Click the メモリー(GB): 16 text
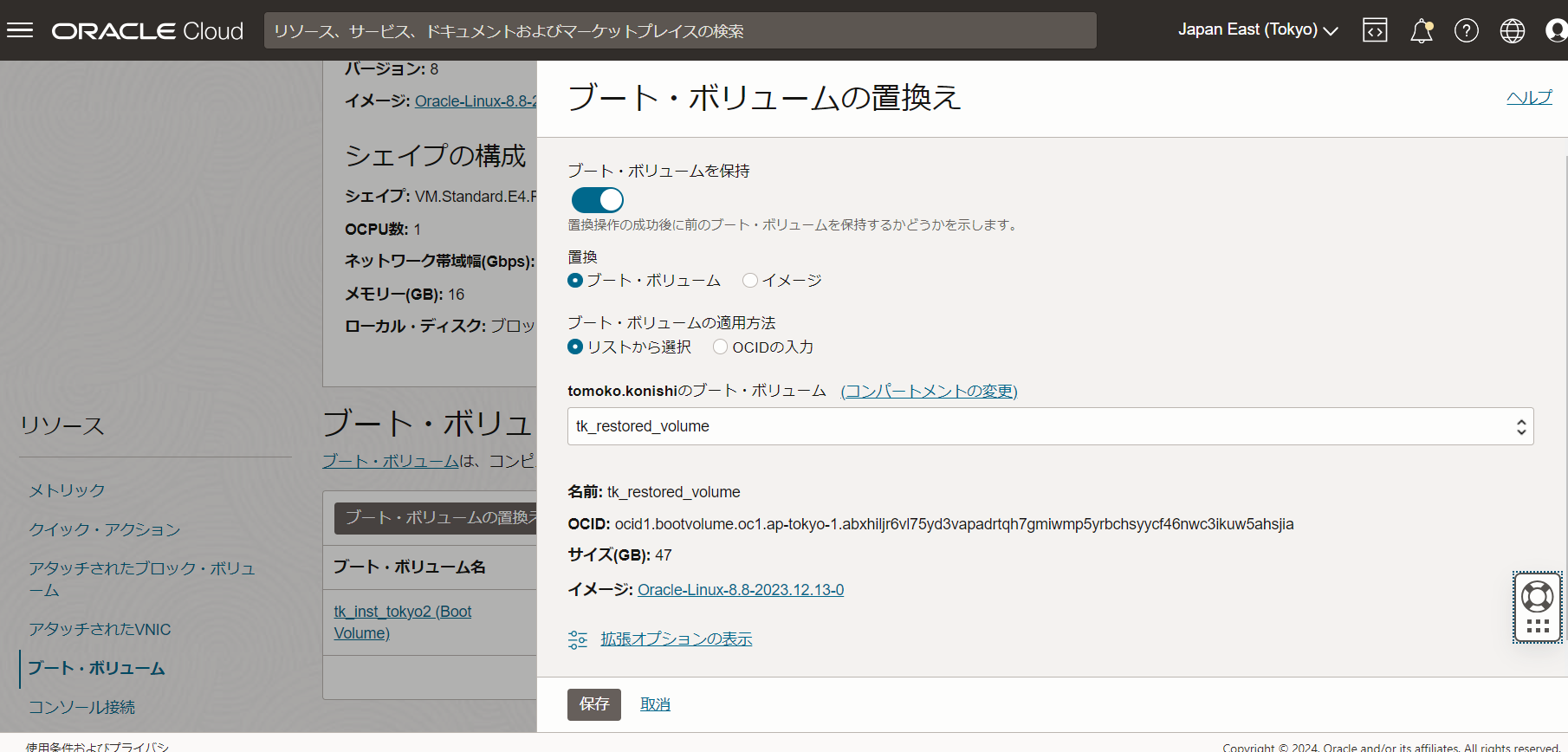The image size is (1568, 752). pos(405,295)
